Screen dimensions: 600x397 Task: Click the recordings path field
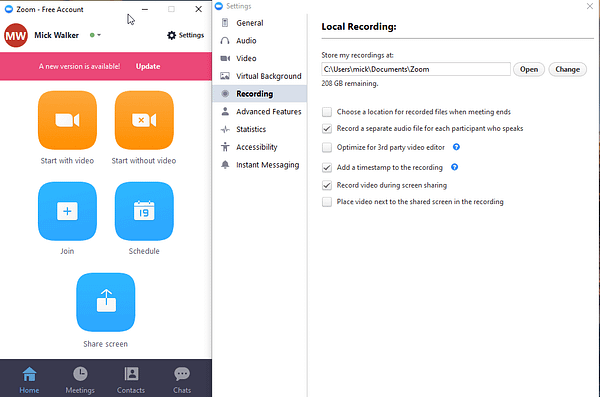coord(416,69)
